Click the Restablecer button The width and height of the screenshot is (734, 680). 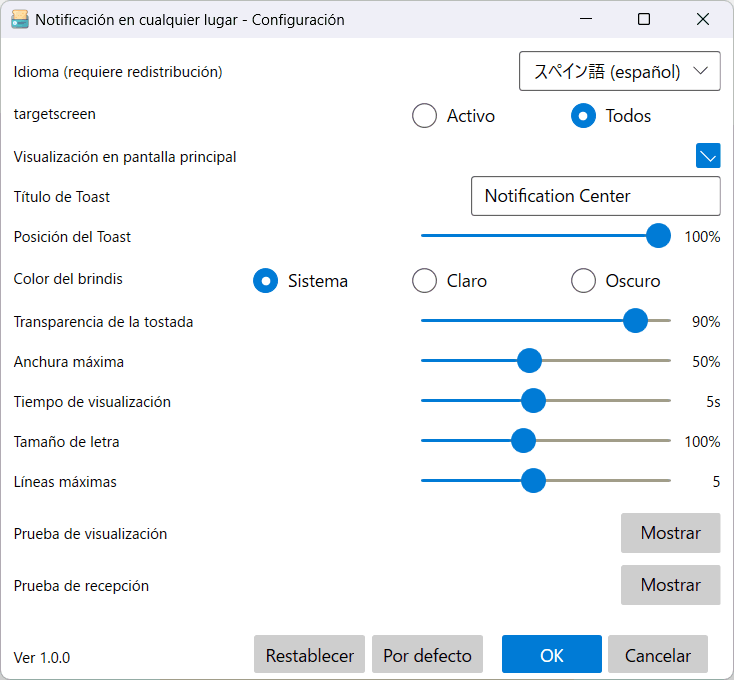(x=309, y=654)
